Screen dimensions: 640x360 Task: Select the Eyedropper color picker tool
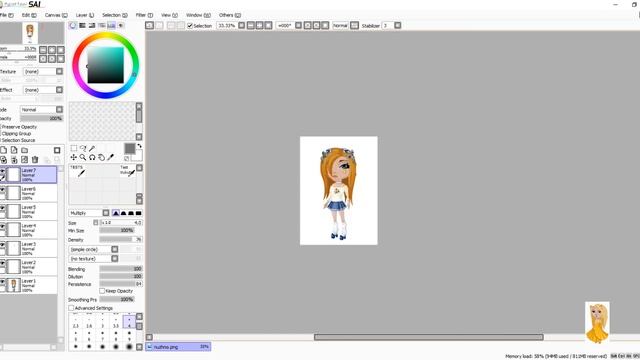click(x=111, y=158)
